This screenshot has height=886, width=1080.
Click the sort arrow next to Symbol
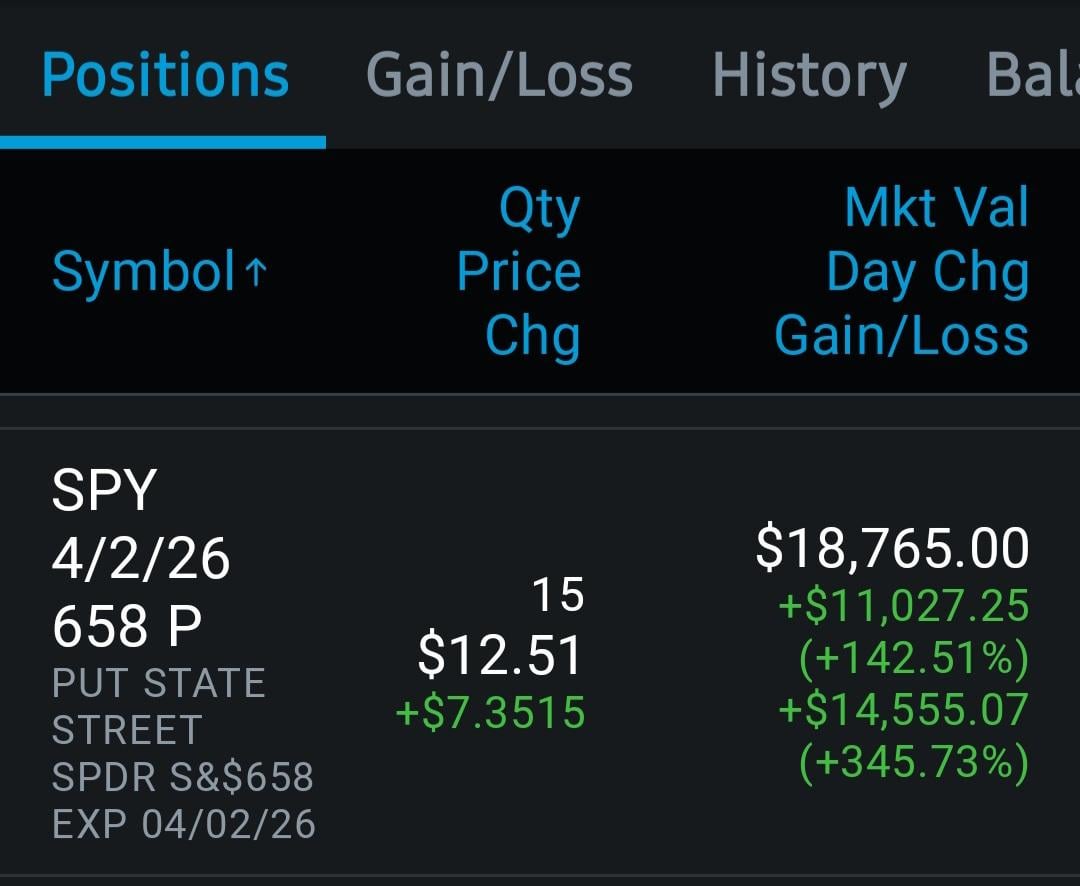[x=257, y=272]
